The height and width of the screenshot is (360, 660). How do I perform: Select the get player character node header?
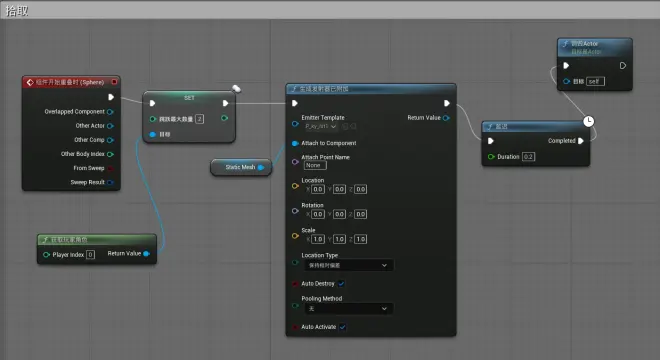pyautogui.click(x=97, y=240)
